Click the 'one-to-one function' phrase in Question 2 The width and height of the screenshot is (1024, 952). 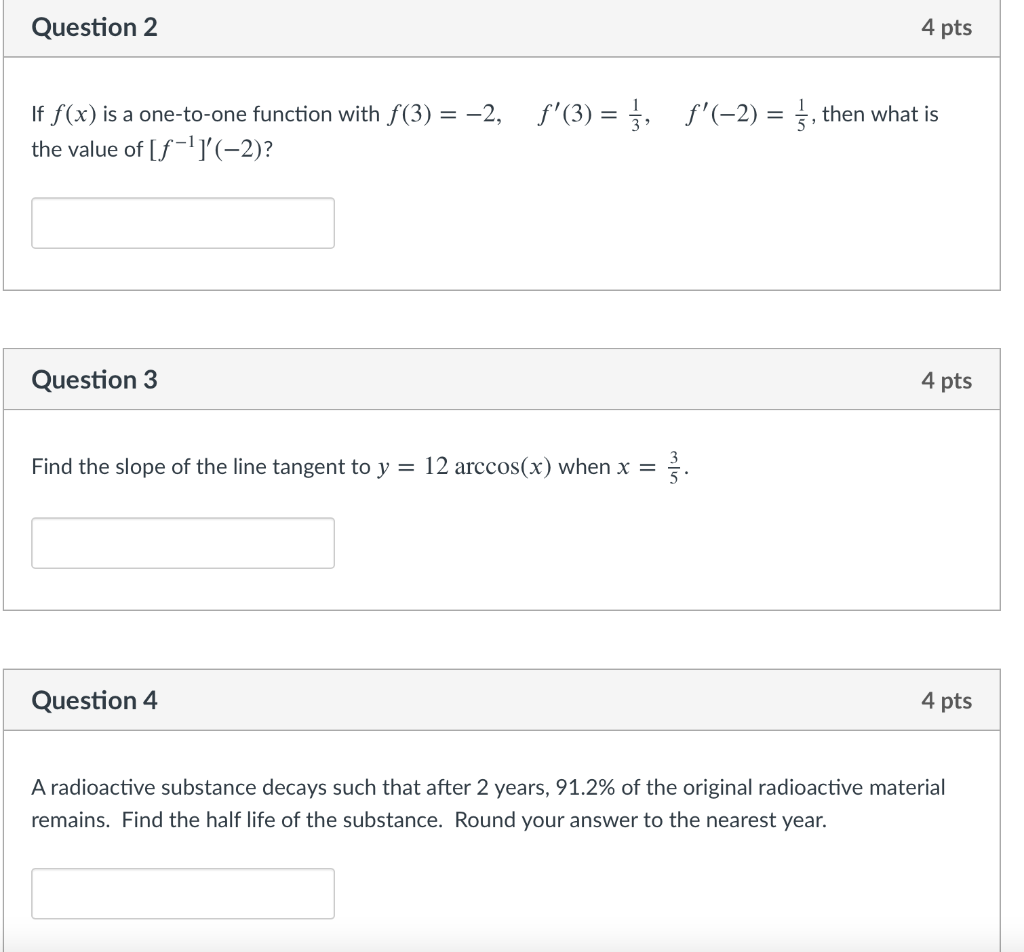(259, 114)
